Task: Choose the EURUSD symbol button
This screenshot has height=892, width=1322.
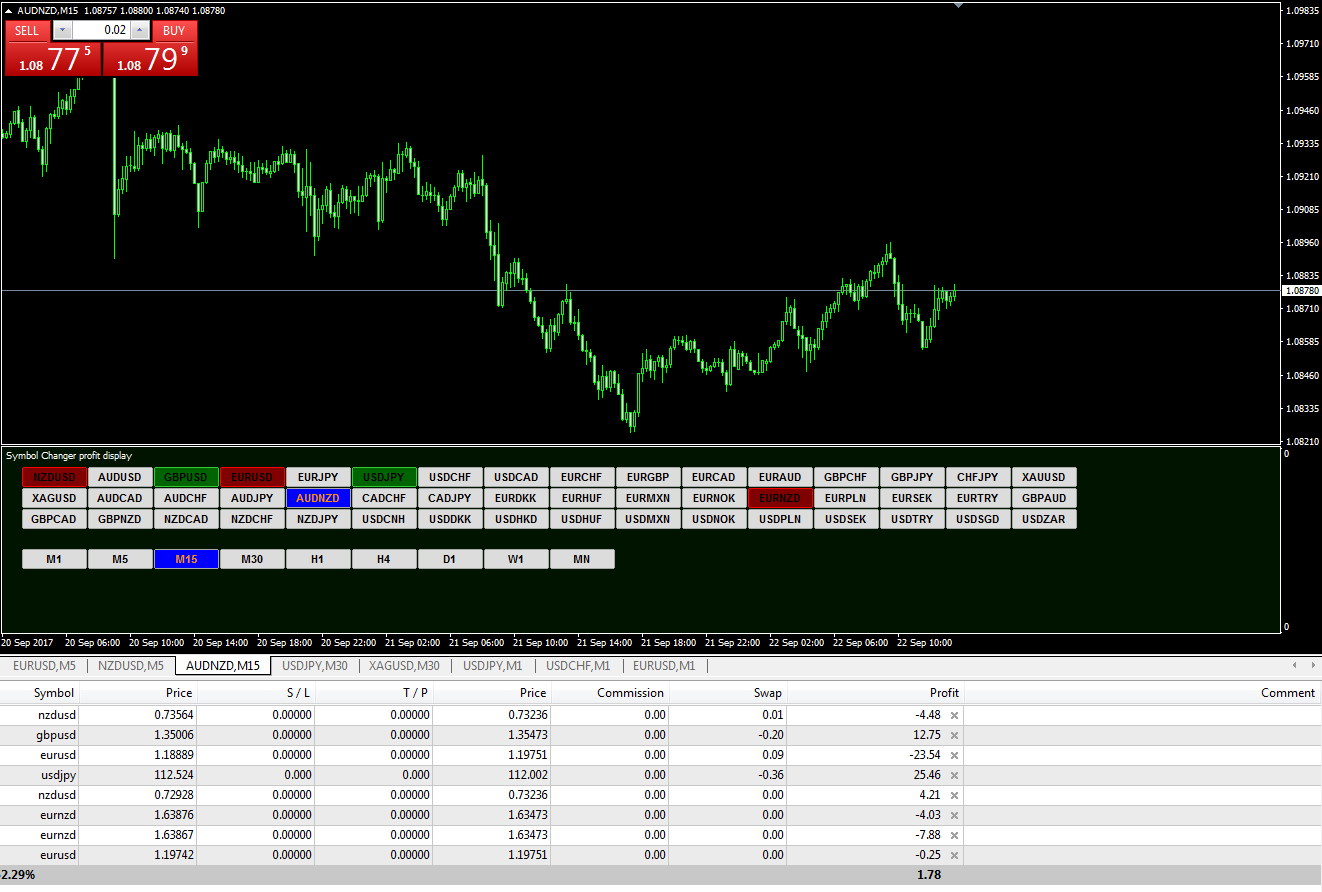Action: 252,477
